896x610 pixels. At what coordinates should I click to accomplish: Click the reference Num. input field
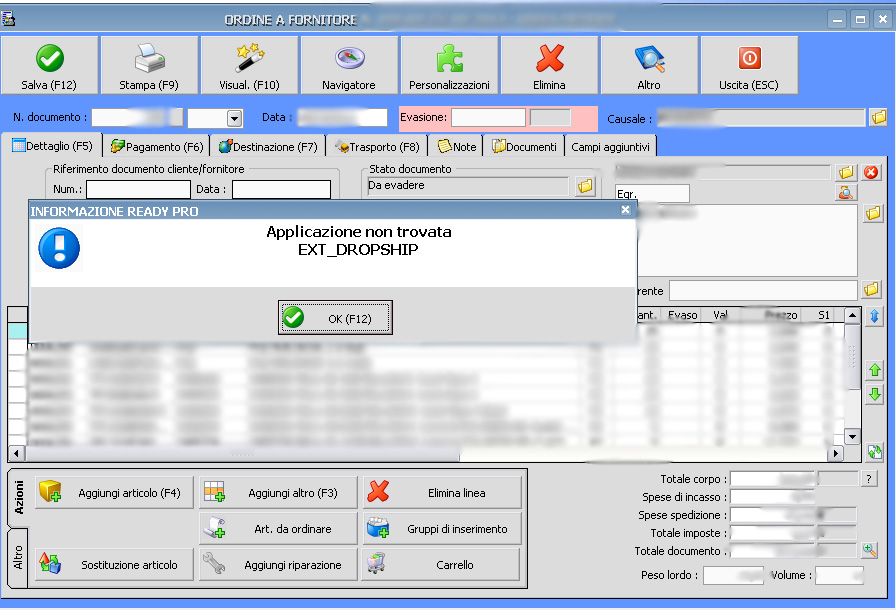138,189
